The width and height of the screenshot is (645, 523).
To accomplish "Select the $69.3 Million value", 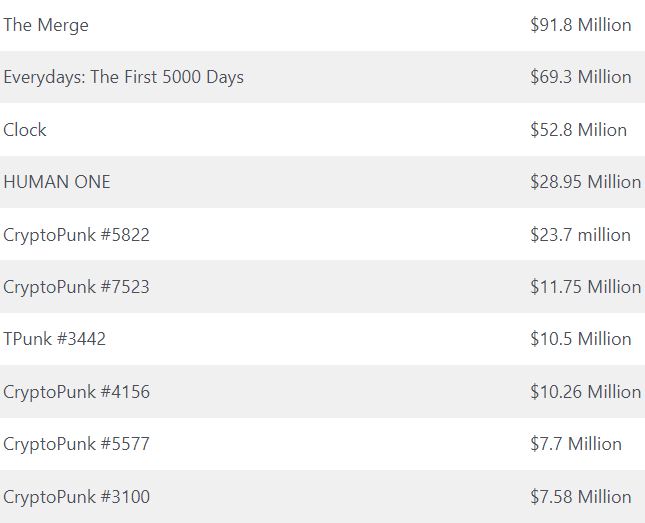I will [x=580, y=77].
